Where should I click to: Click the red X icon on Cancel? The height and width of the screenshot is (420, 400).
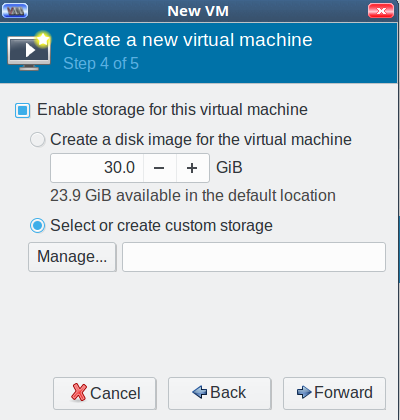[79, 392]
